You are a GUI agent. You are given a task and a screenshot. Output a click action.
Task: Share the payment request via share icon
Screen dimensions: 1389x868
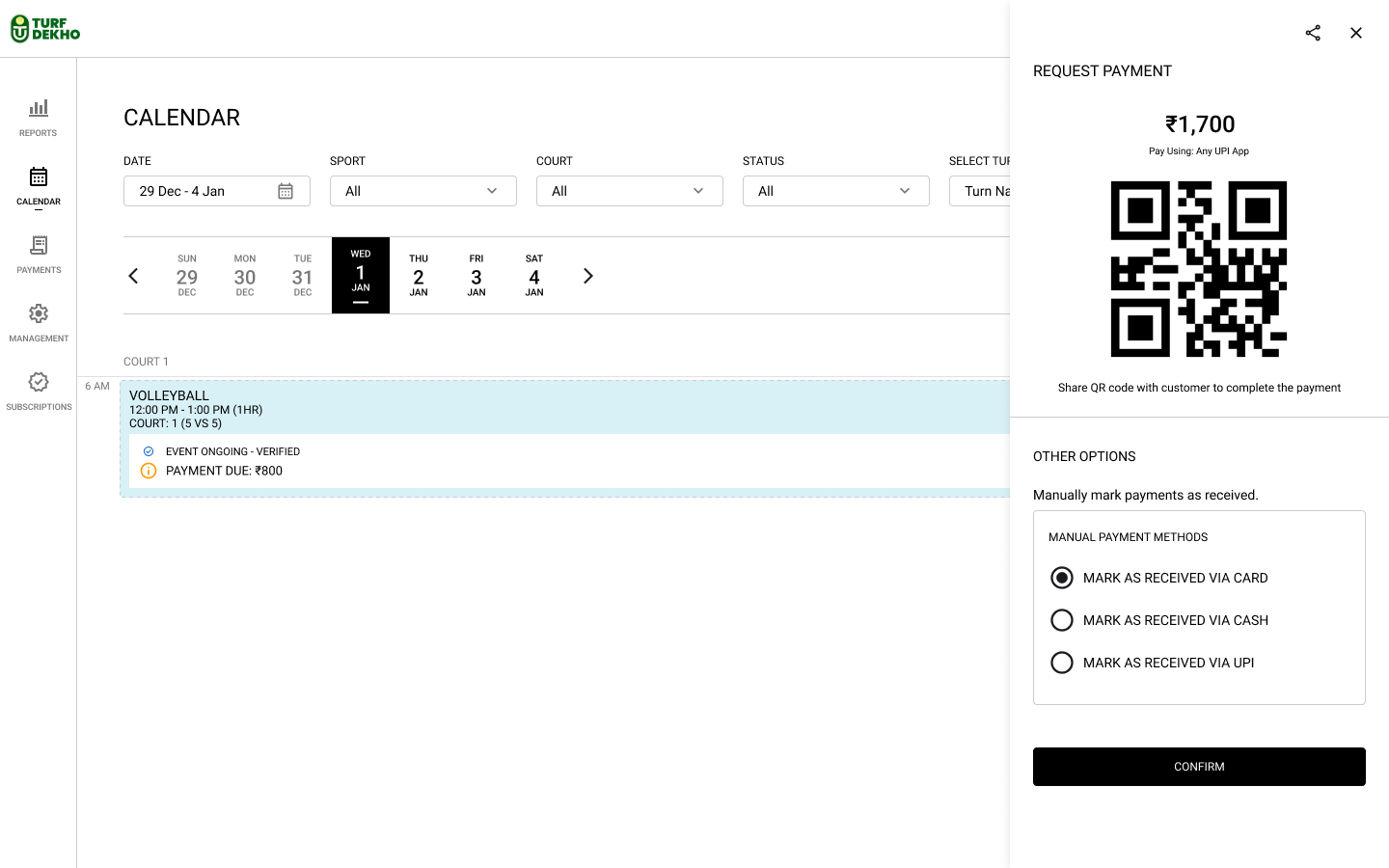pyautogui.click(x=1313, y=33)
